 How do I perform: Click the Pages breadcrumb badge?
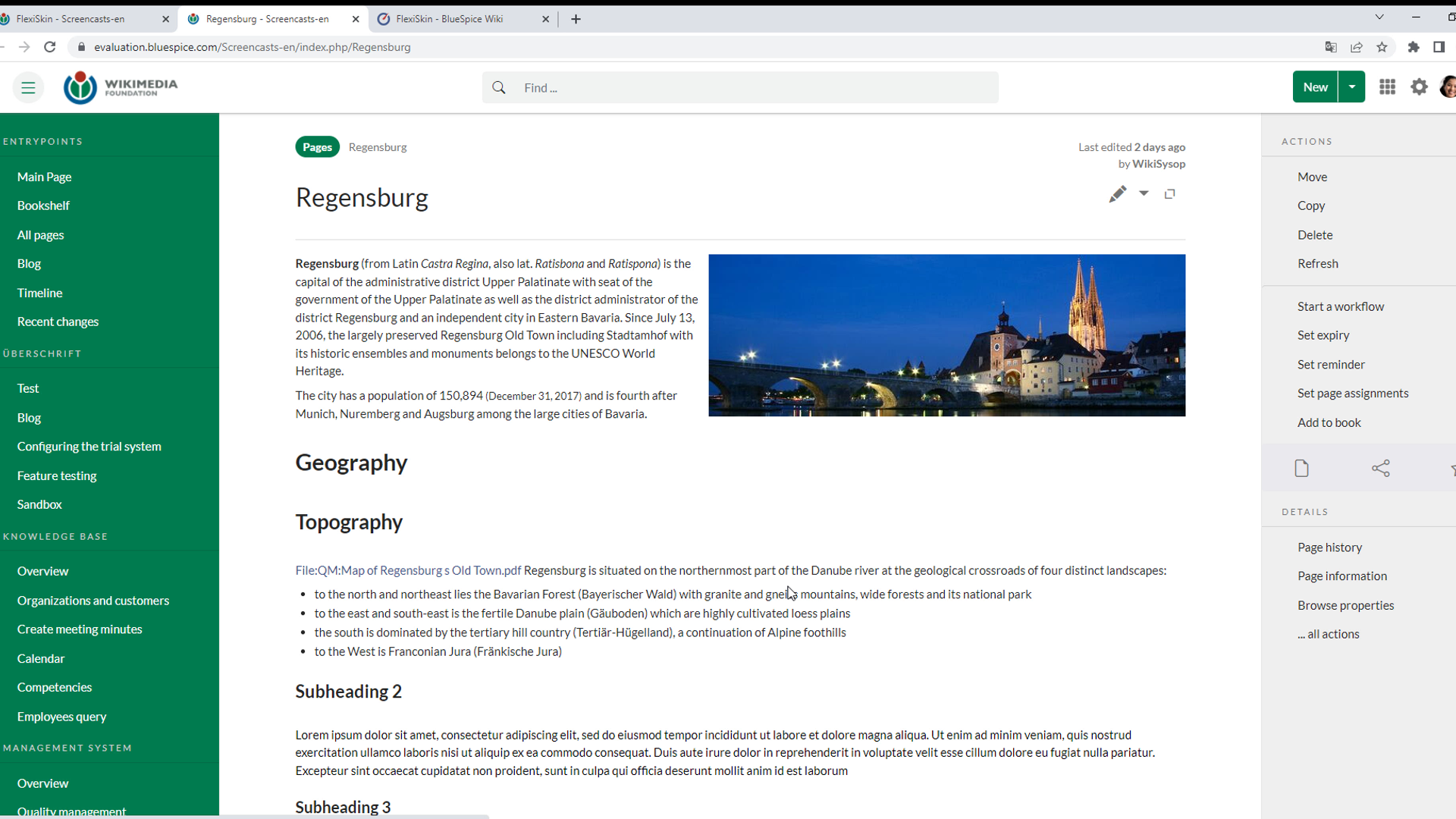[x=317, y=147]
